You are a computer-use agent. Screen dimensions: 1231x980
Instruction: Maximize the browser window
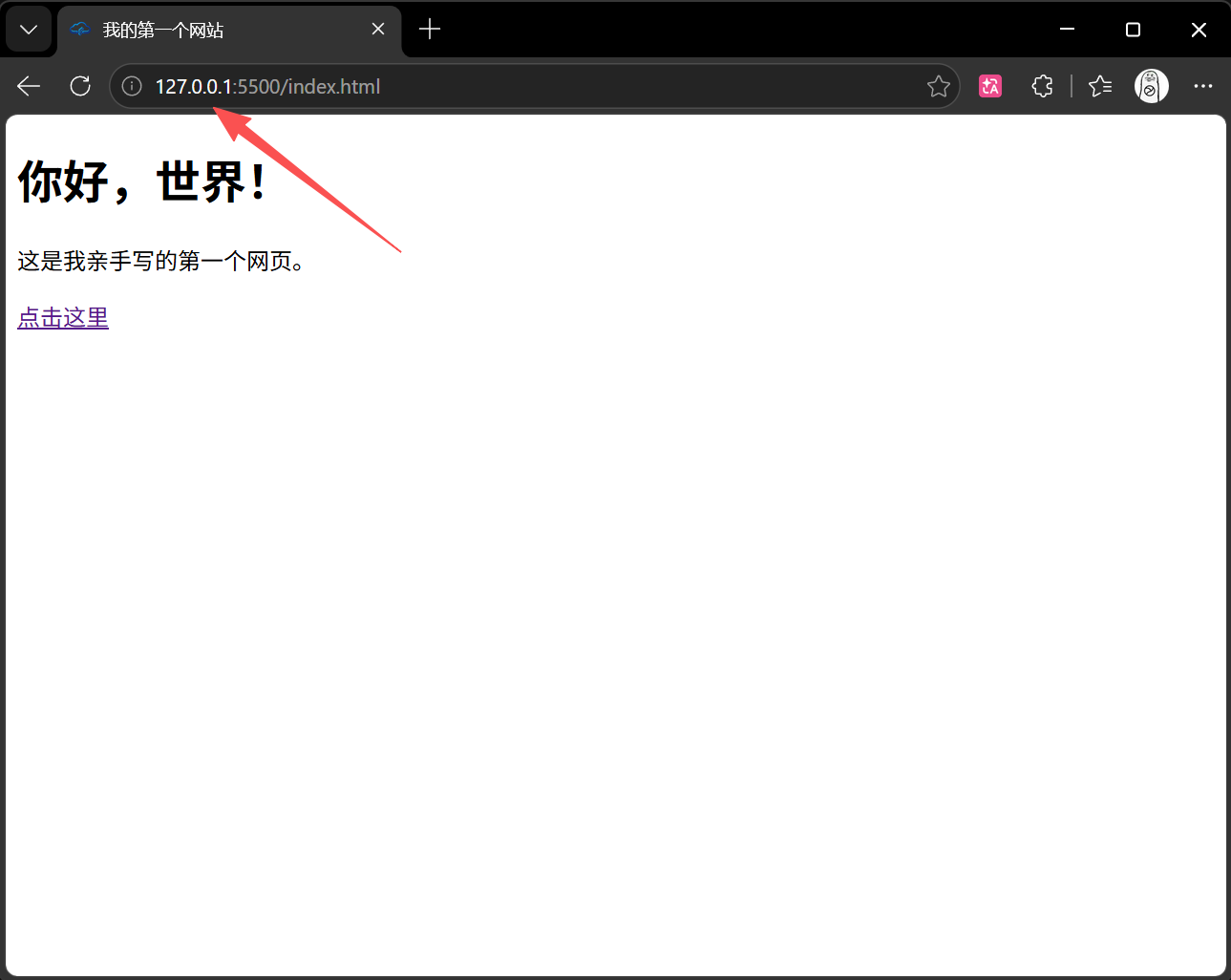tap(1133, 30)
